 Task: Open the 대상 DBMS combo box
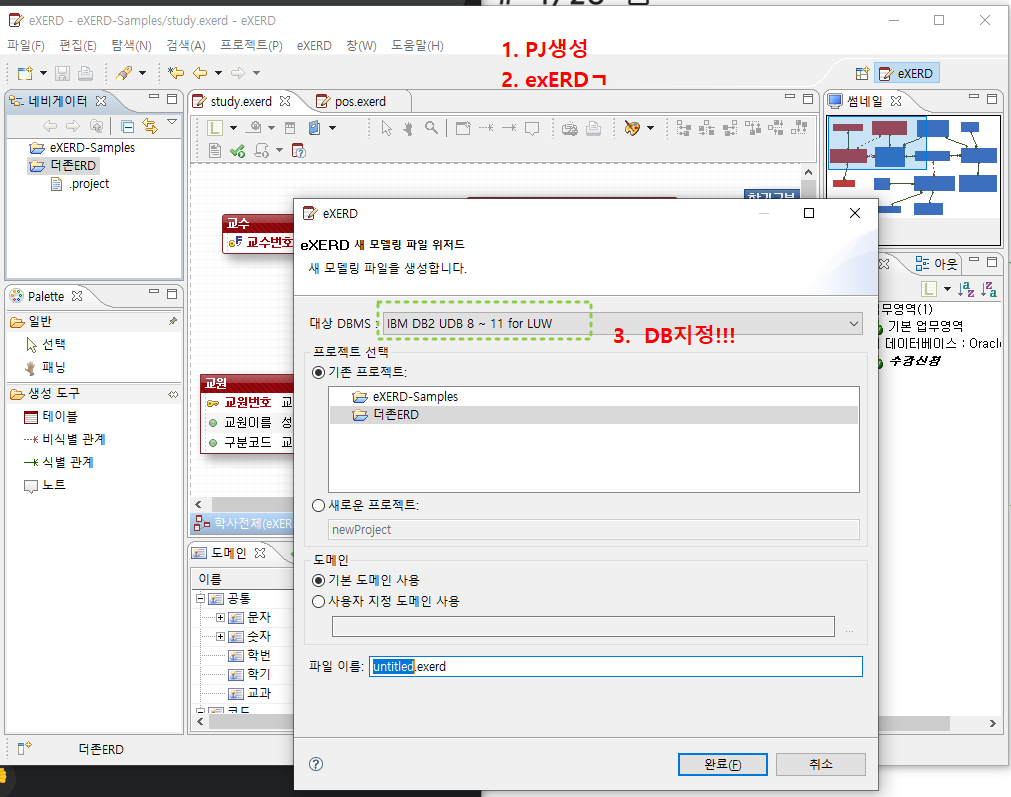(x=622, y=324)
